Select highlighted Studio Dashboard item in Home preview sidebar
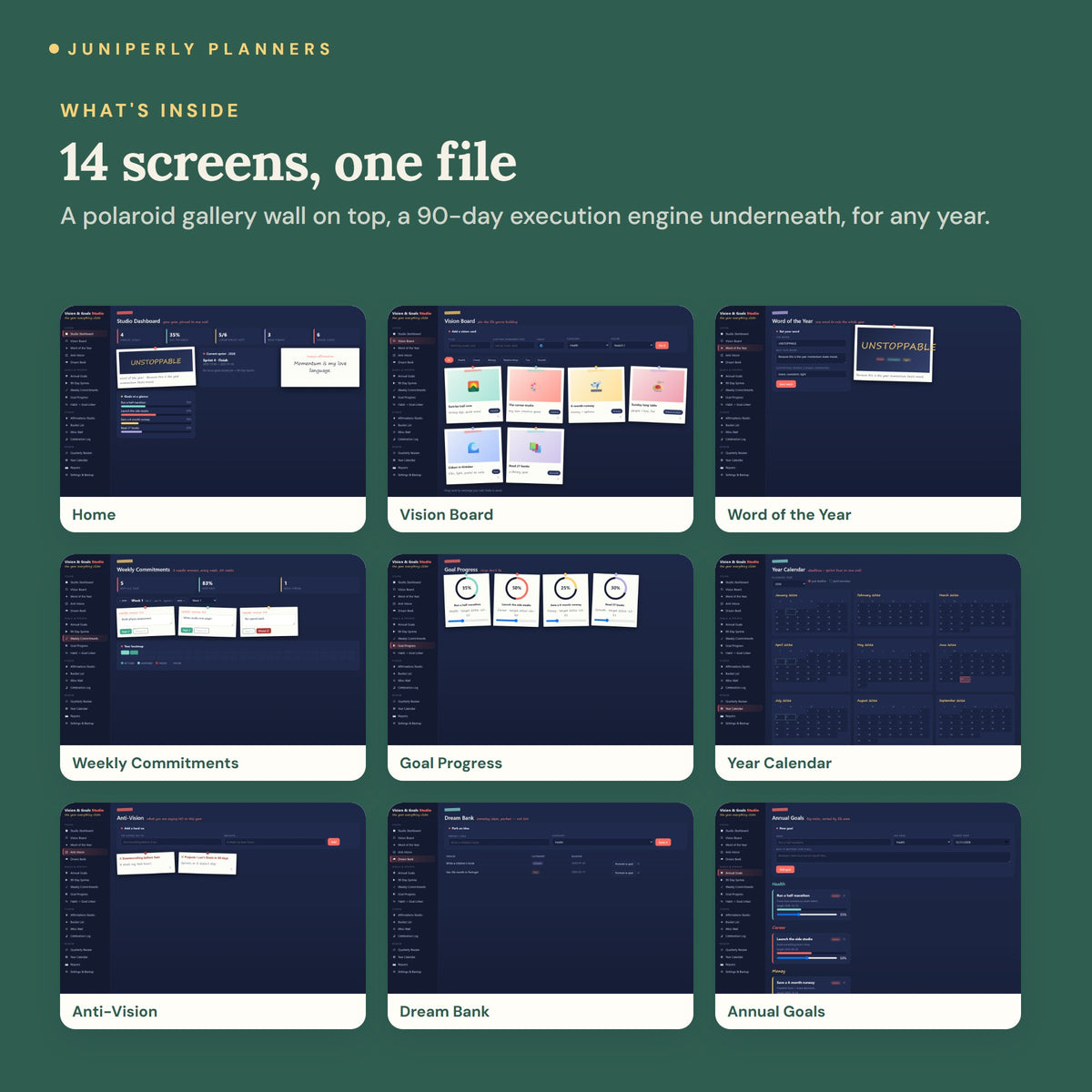This screenshot has height=1092, width=1092. 84,334
